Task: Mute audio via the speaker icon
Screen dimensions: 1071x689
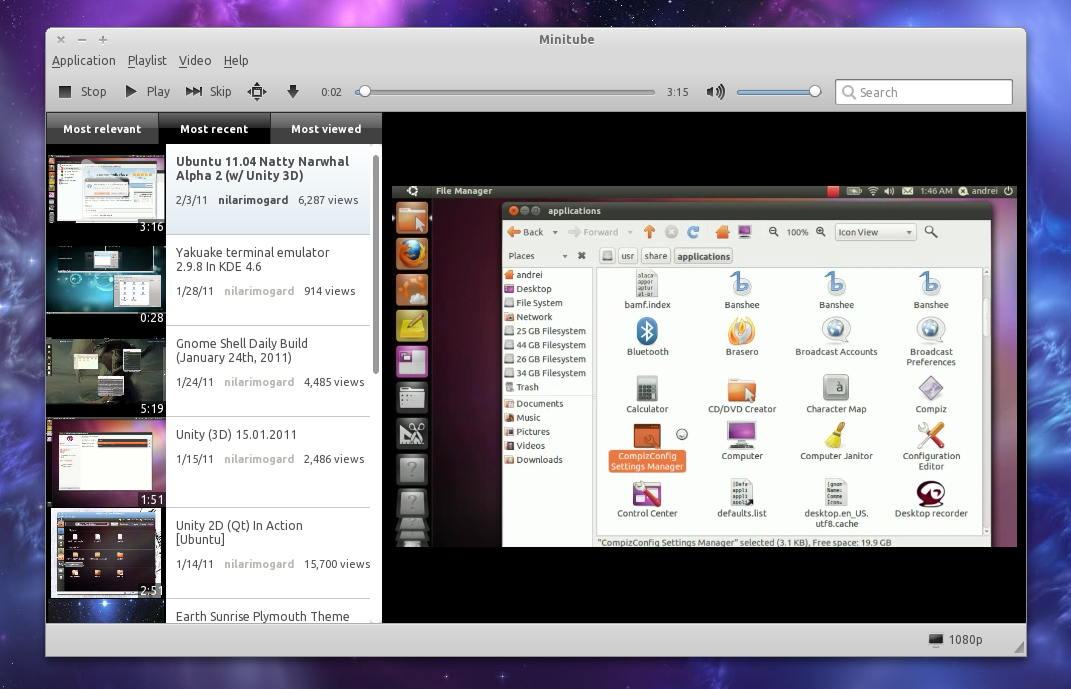Action: tap(715, 92)
